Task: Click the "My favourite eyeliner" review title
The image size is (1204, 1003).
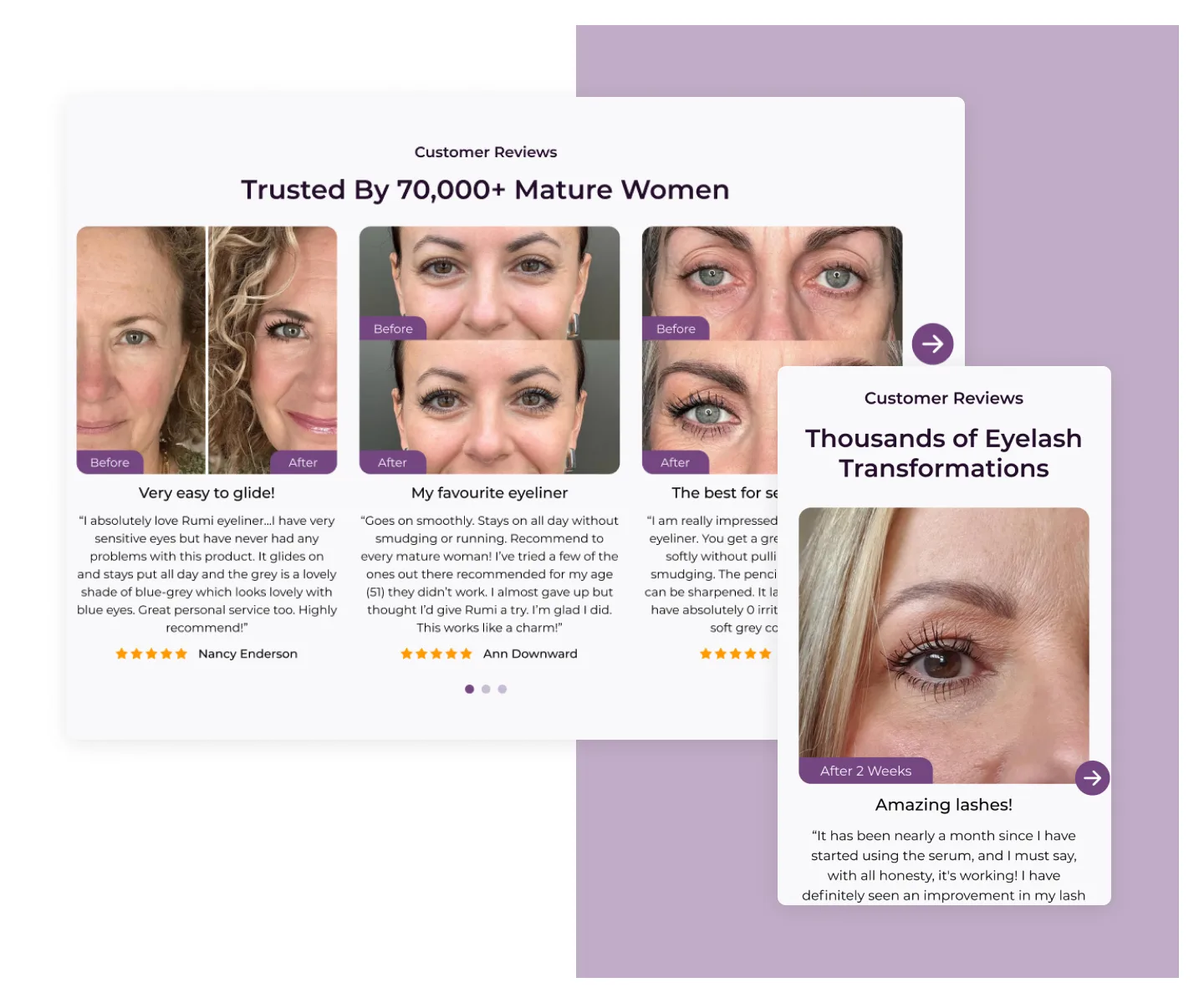Action: point(489,493)
